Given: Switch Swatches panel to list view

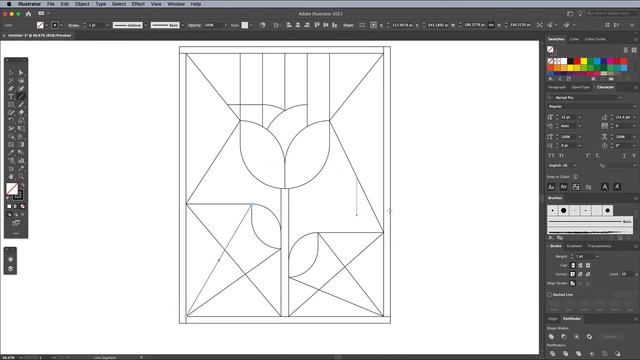Looking at the screenshot, I should pos(626,50).
